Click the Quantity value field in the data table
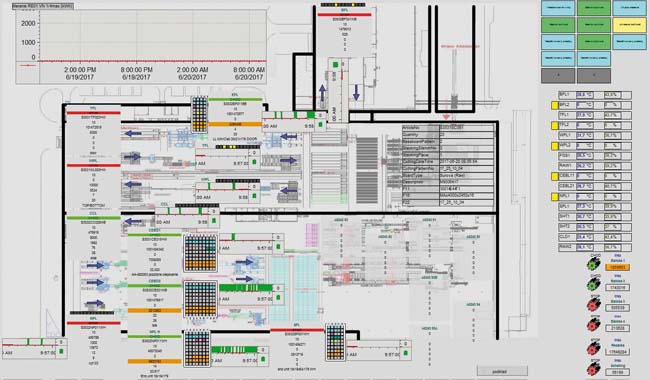 [466, 135]
